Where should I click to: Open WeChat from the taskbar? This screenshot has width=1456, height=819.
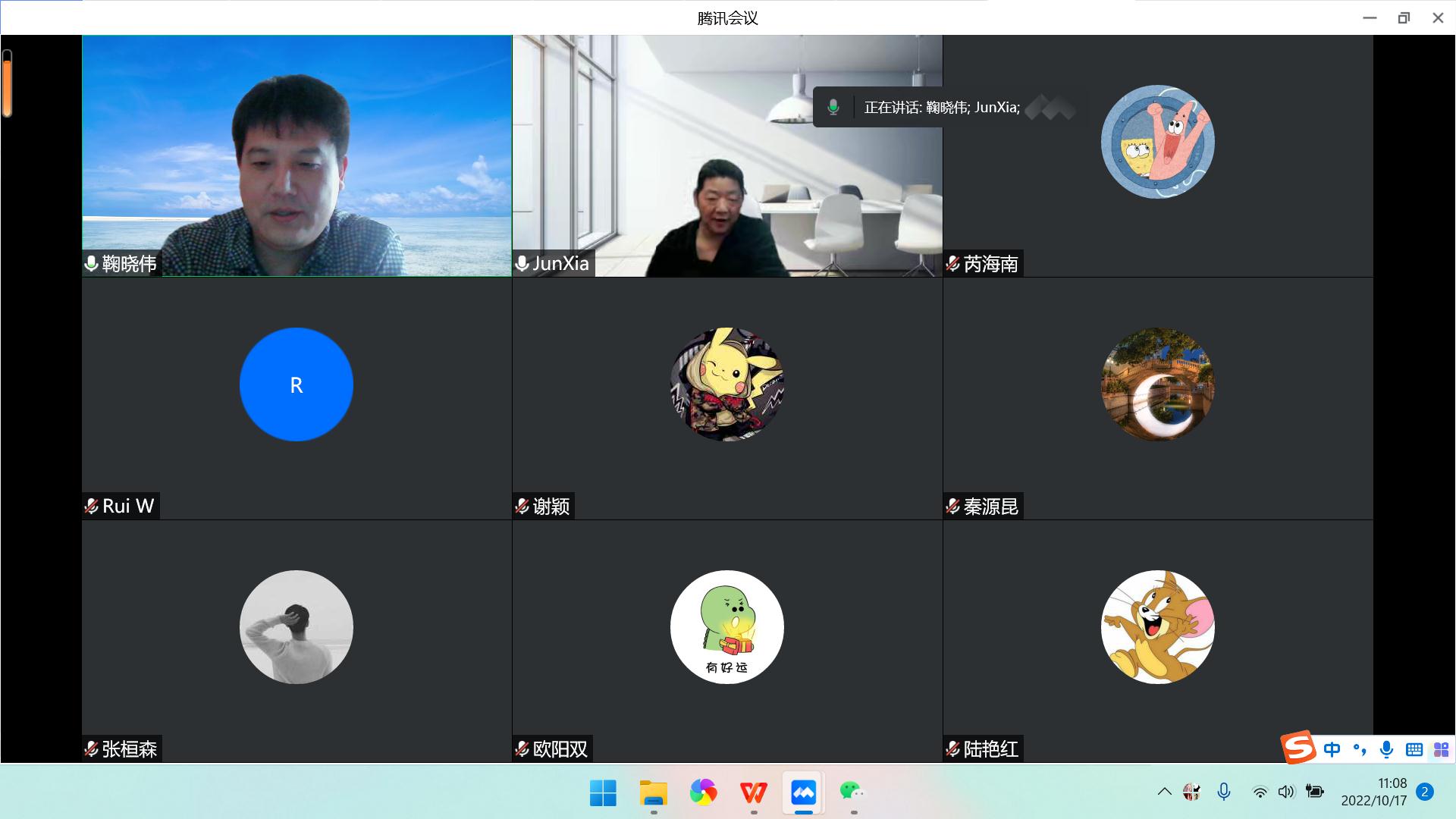[852, 792]
